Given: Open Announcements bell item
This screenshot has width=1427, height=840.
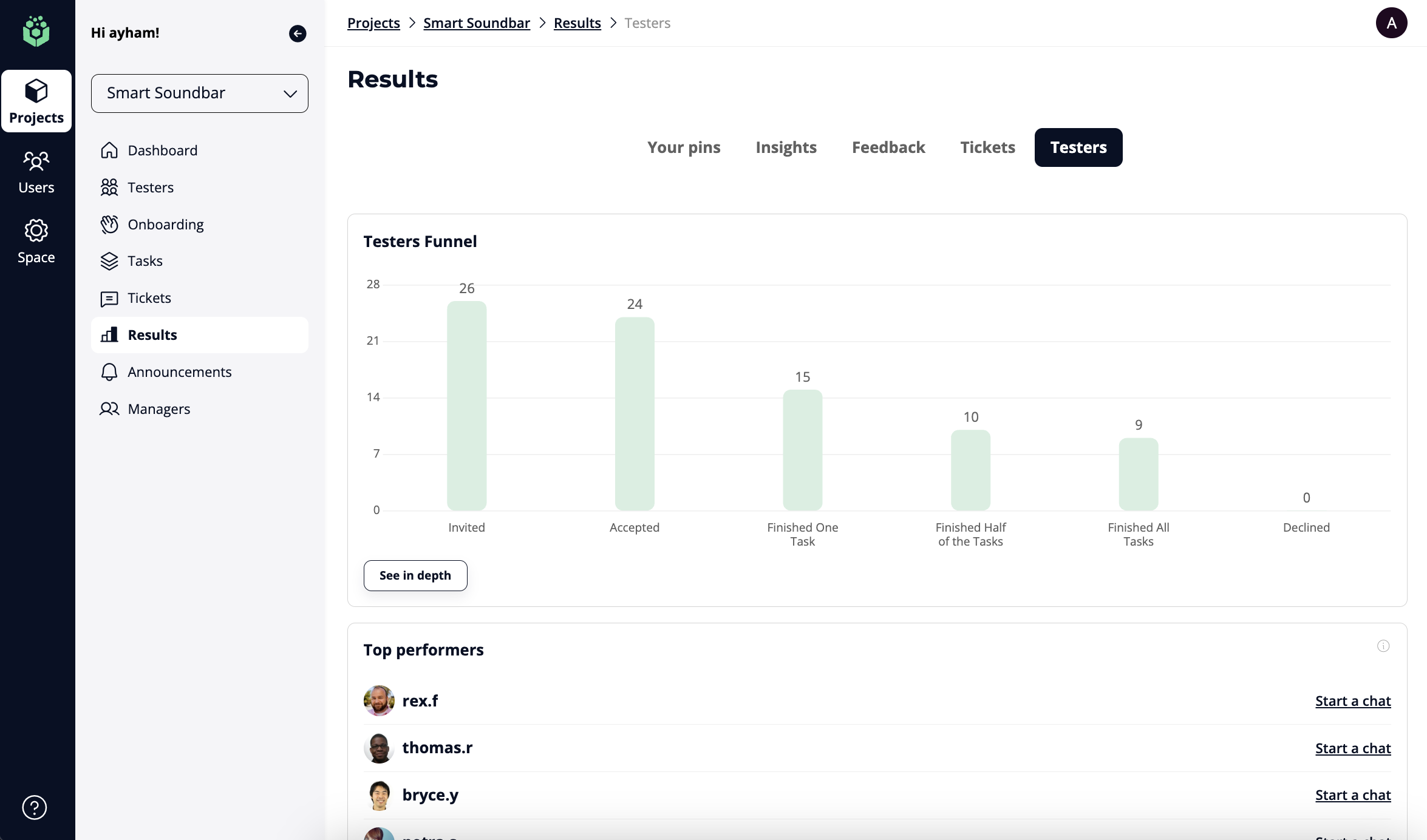Looking at the screenshot, I should 179,372.
